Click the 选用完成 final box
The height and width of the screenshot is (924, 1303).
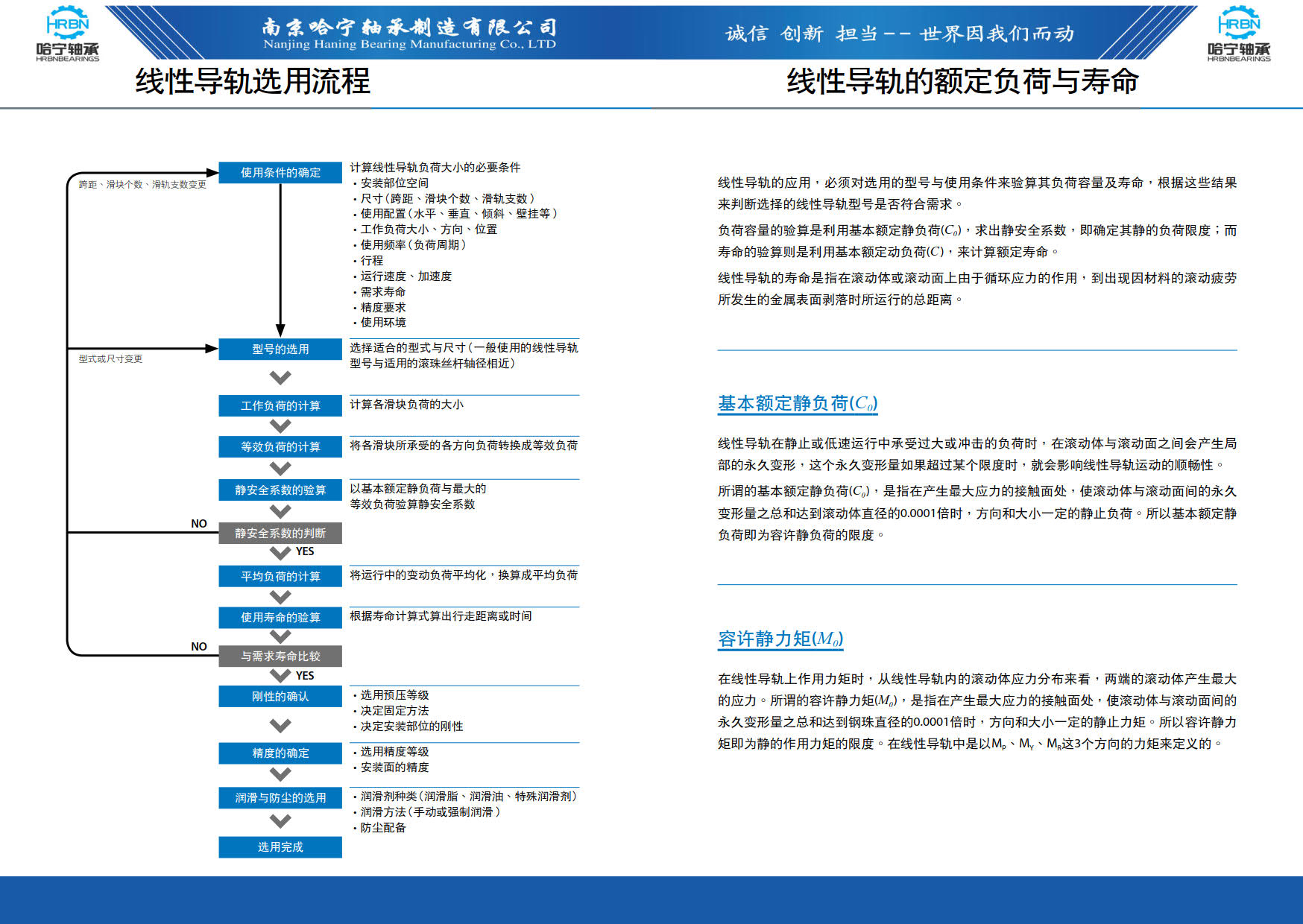pyautogui.click(x=280, y=847)
